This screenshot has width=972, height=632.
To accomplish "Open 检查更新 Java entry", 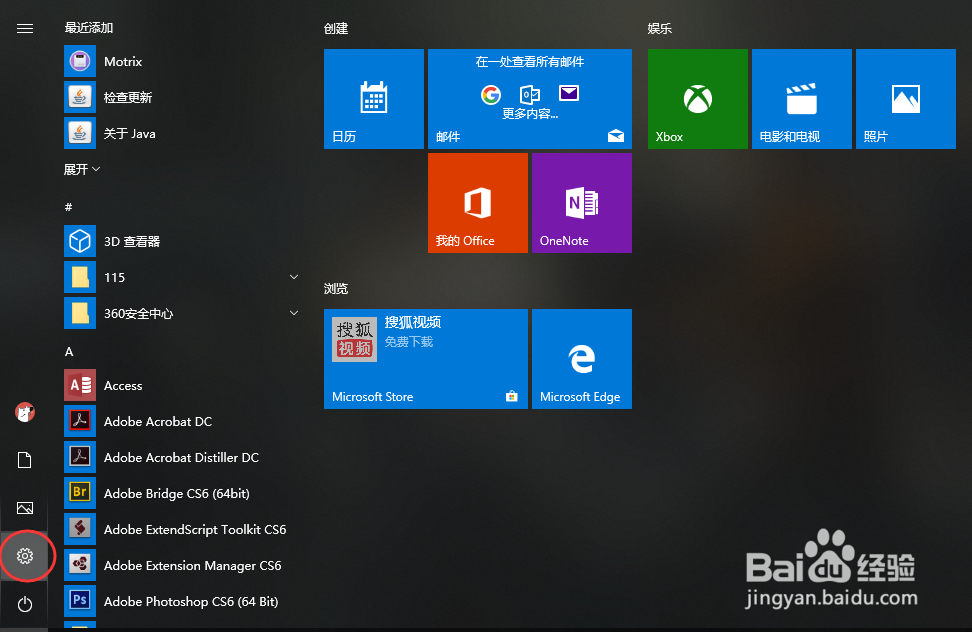I will point(182,97).
